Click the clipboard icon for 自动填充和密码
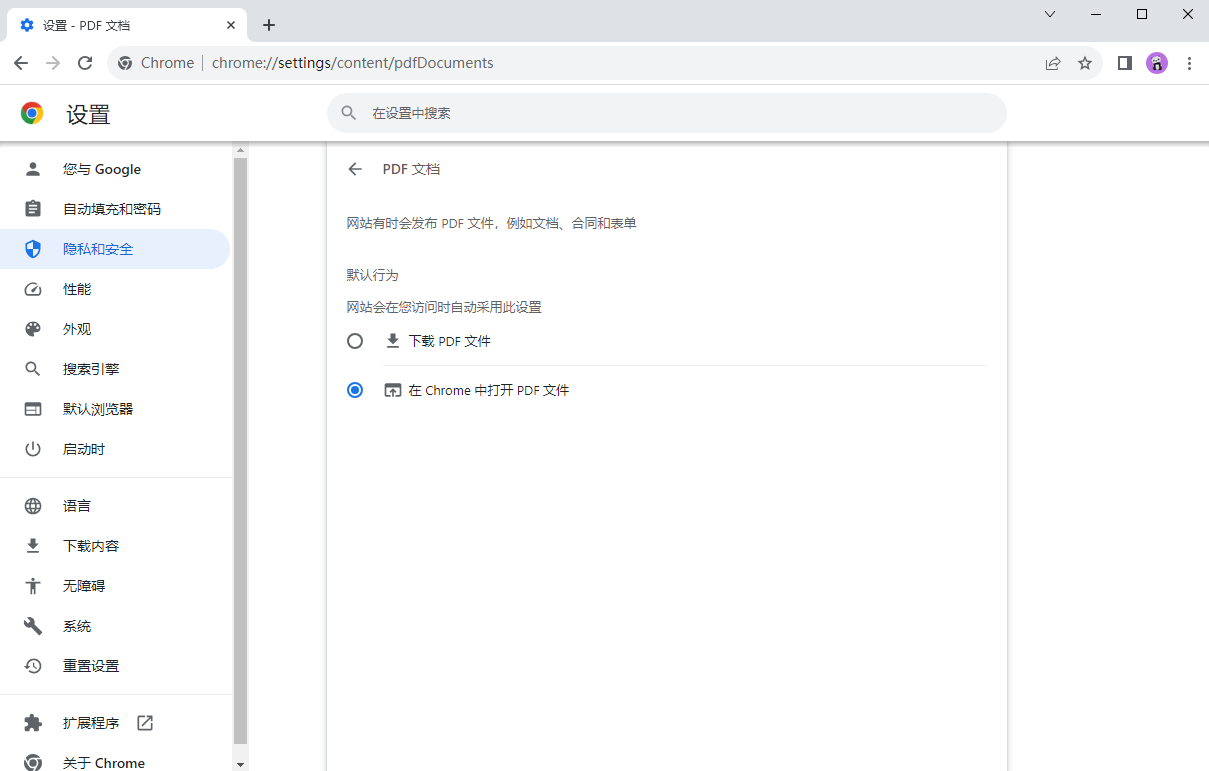This screenshot has height=771, width=1209. click(33, 209)
